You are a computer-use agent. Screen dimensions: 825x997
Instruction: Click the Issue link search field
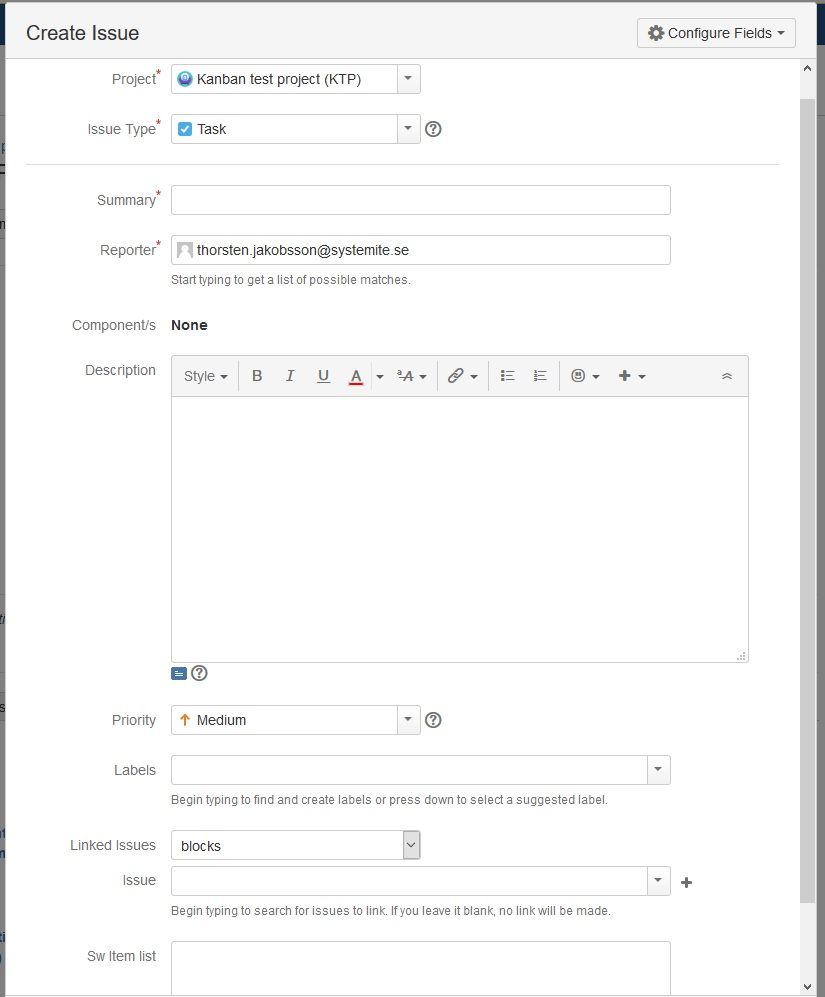(409, 881)
